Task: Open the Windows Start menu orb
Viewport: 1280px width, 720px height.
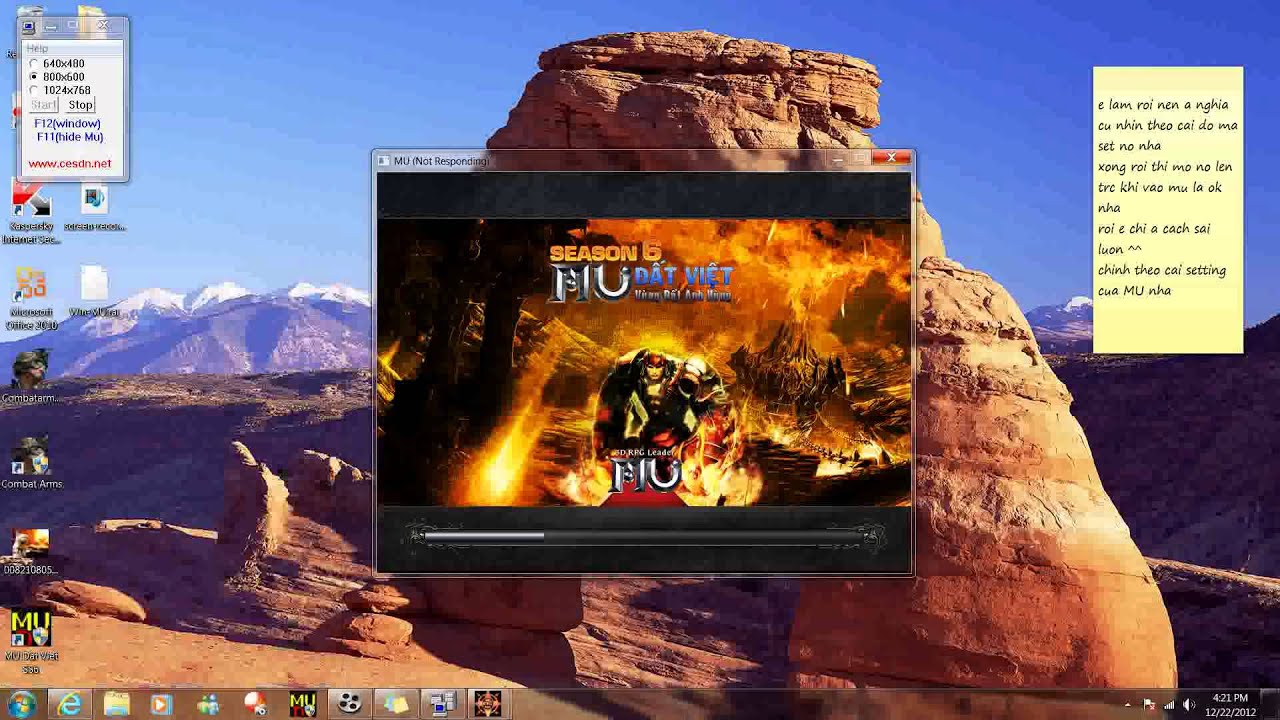Action: pos(22,704)
